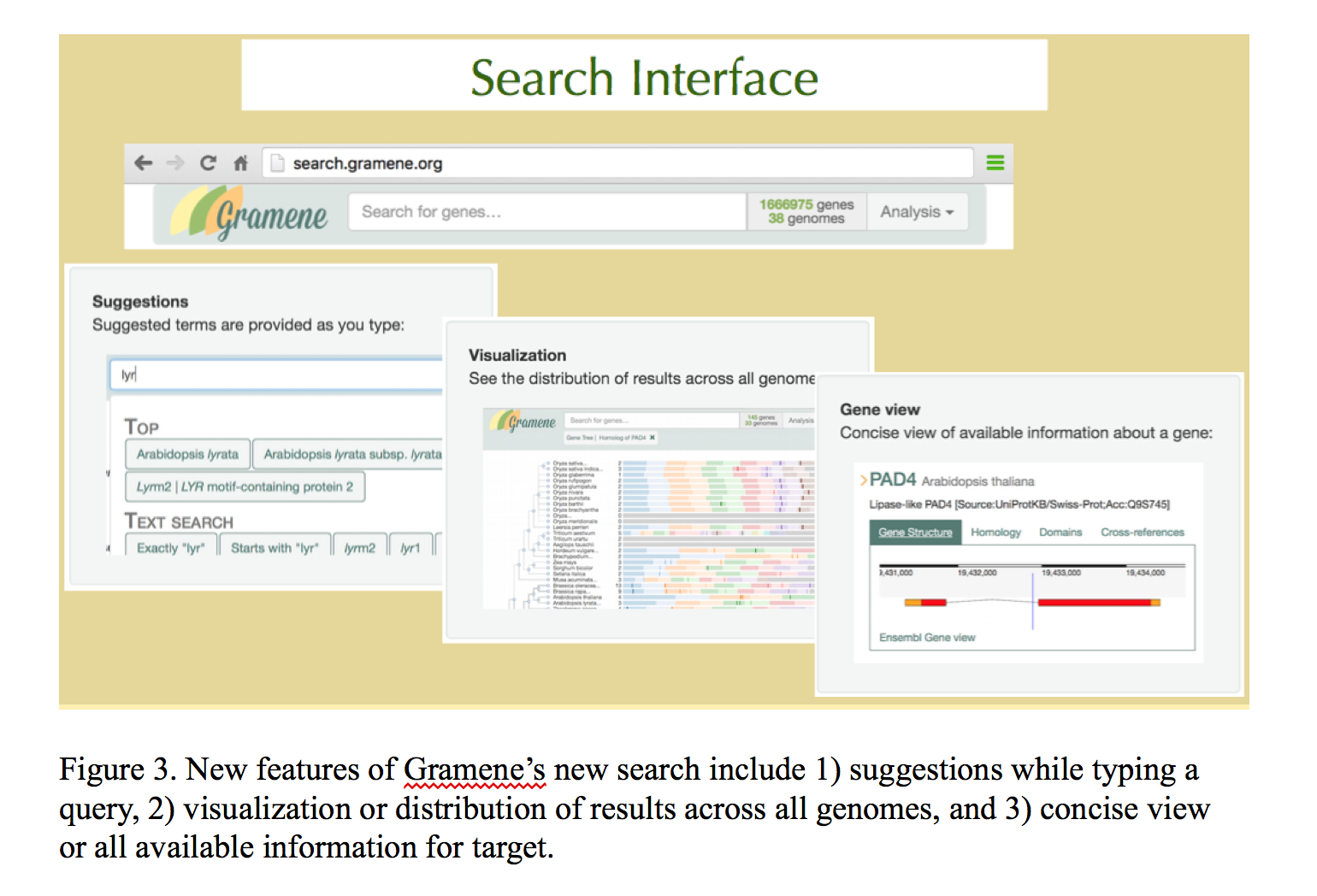Click the Gramene logo
Image resolution: width=1317 pixels, height=896 pixels.
250,214
